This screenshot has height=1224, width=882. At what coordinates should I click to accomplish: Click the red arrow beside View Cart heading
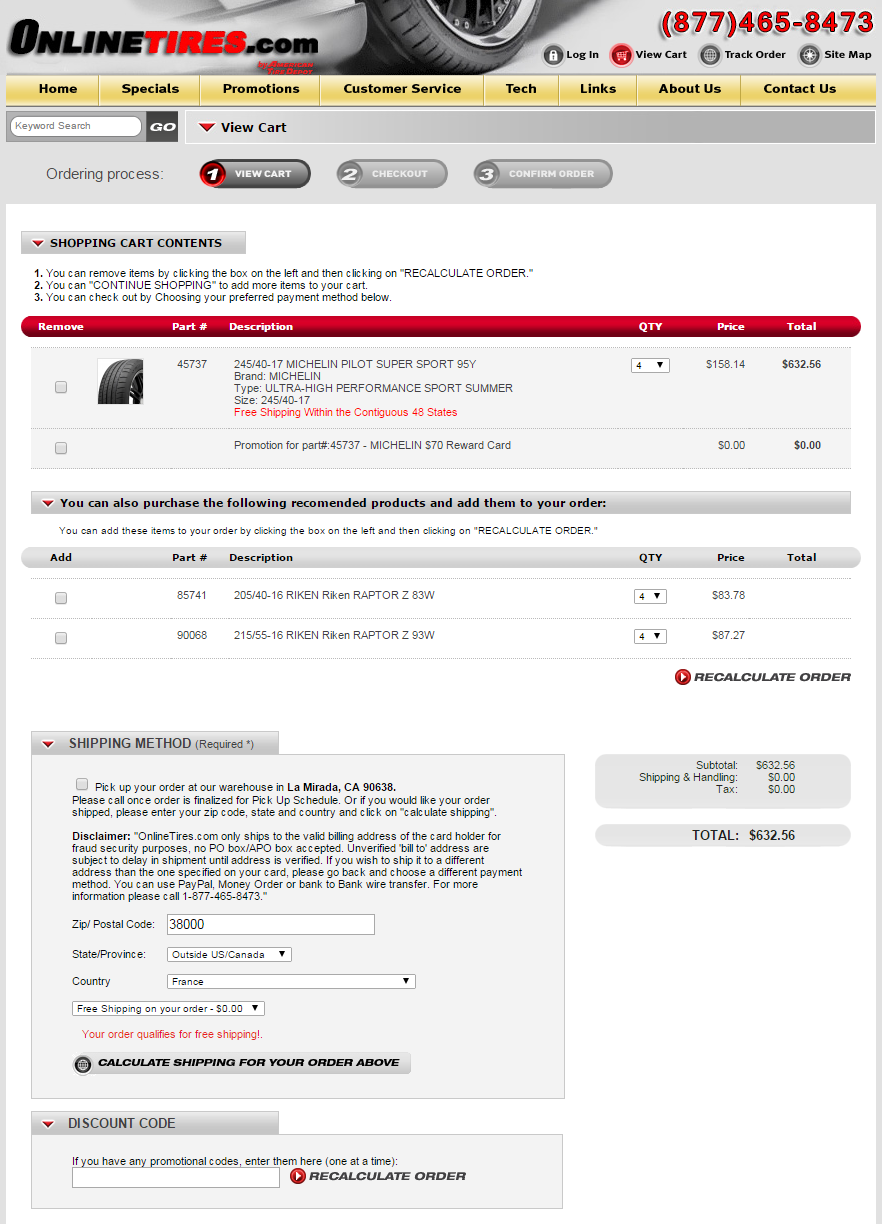(207, 127)
